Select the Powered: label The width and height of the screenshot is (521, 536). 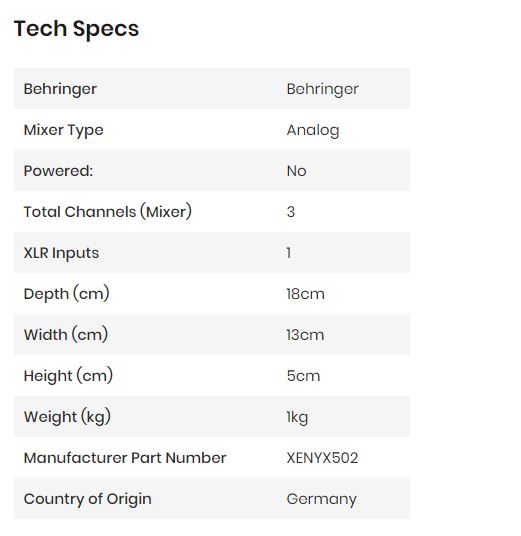pyautogui.click(x=58, y=171)
